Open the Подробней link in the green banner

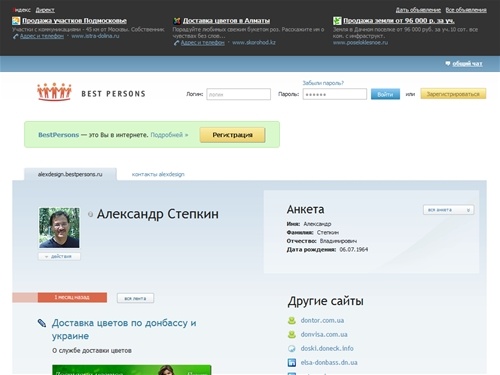169,135
